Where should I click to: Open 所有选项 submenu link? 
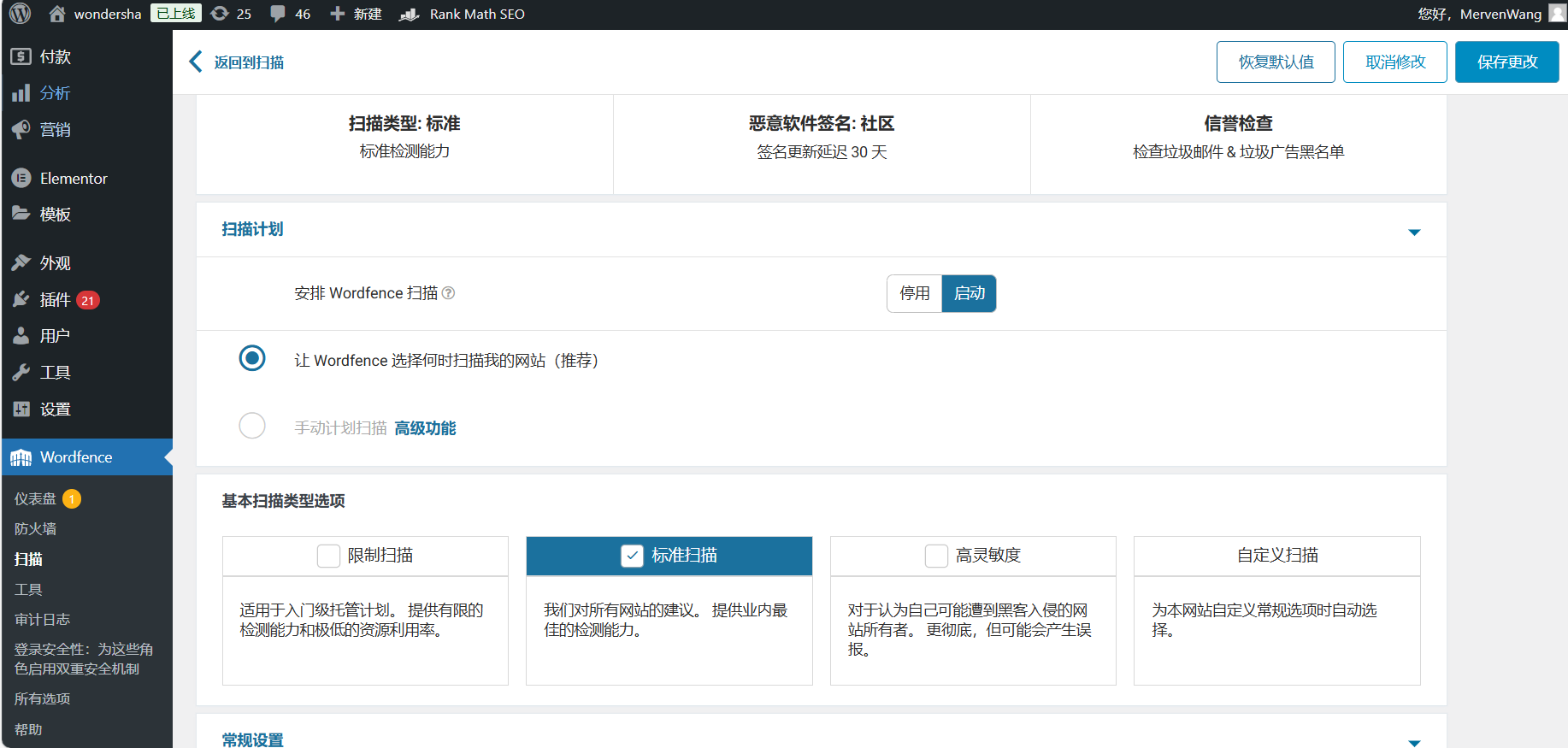click(42, 698)
